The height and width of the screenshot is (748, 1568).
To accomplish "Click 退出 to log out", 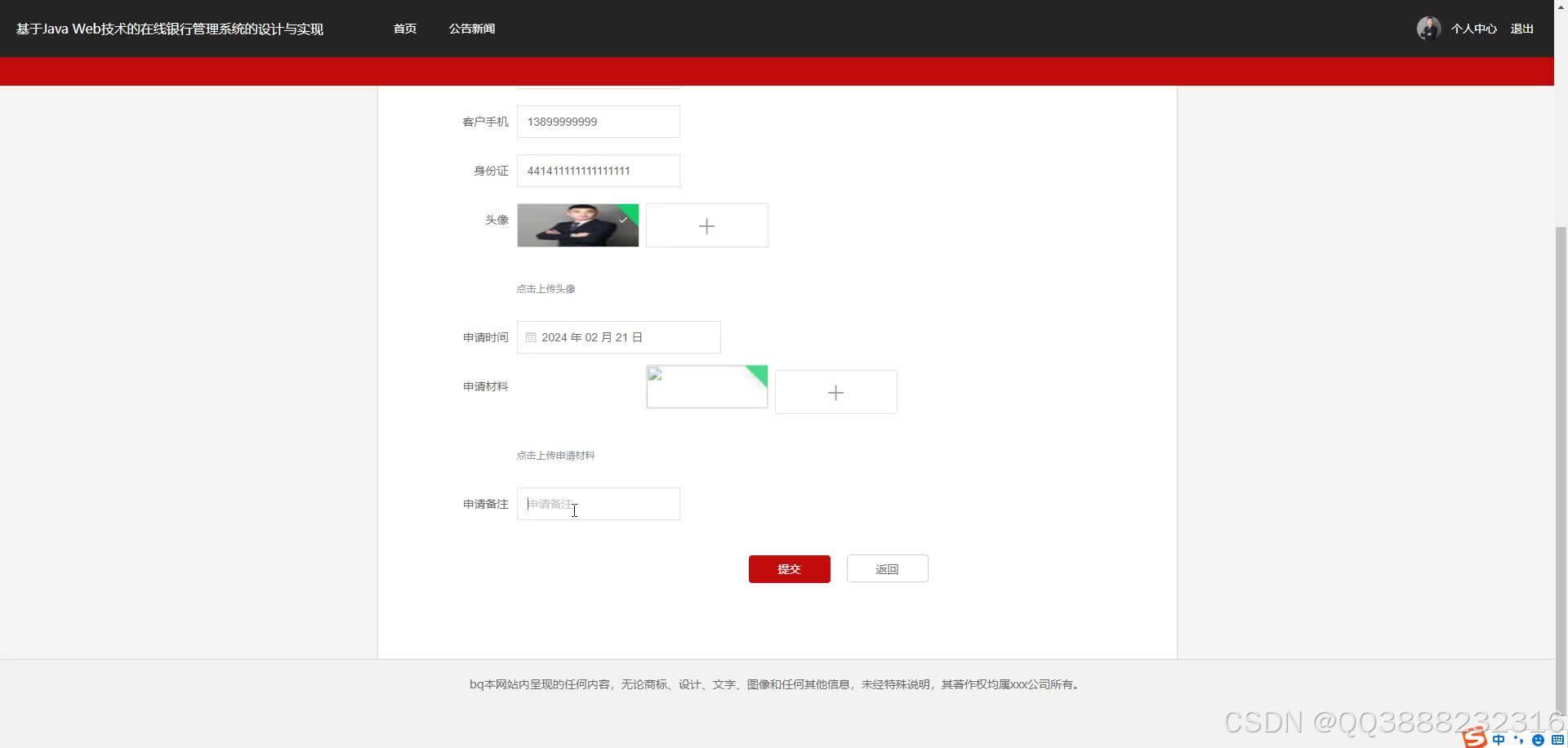I will 1522,28.
